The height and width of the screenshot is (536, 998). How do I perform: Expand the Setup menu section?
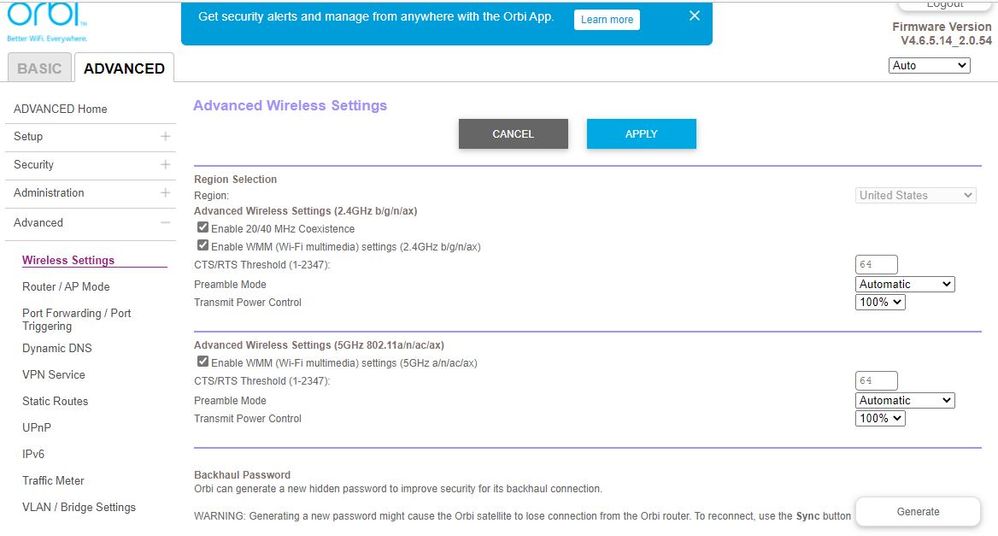[165, 137]
